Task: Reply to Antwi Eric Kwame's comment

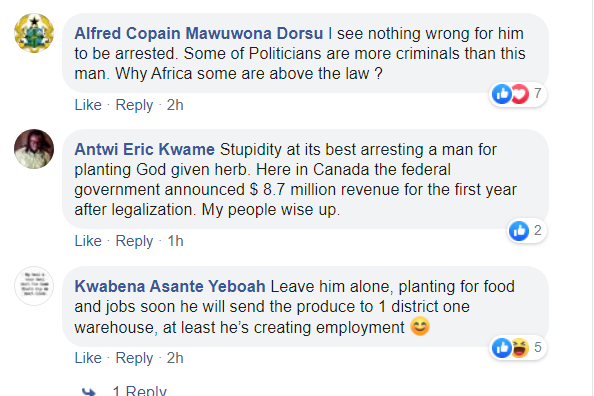Action: (x=134, y=241)
